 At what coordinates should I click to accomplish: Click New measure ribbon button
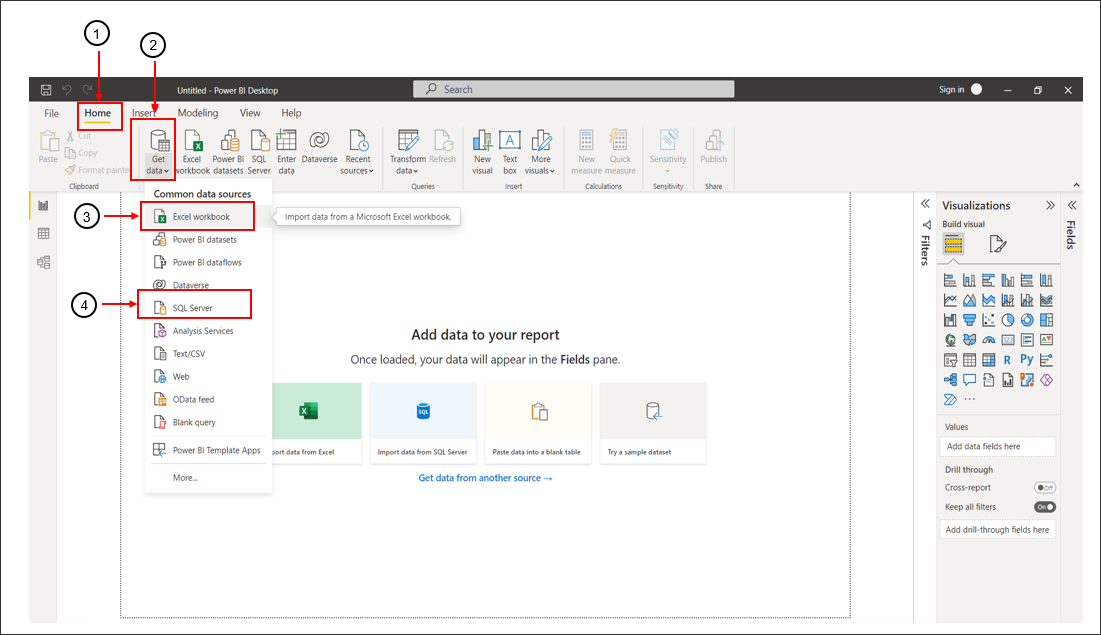(586, 152)
